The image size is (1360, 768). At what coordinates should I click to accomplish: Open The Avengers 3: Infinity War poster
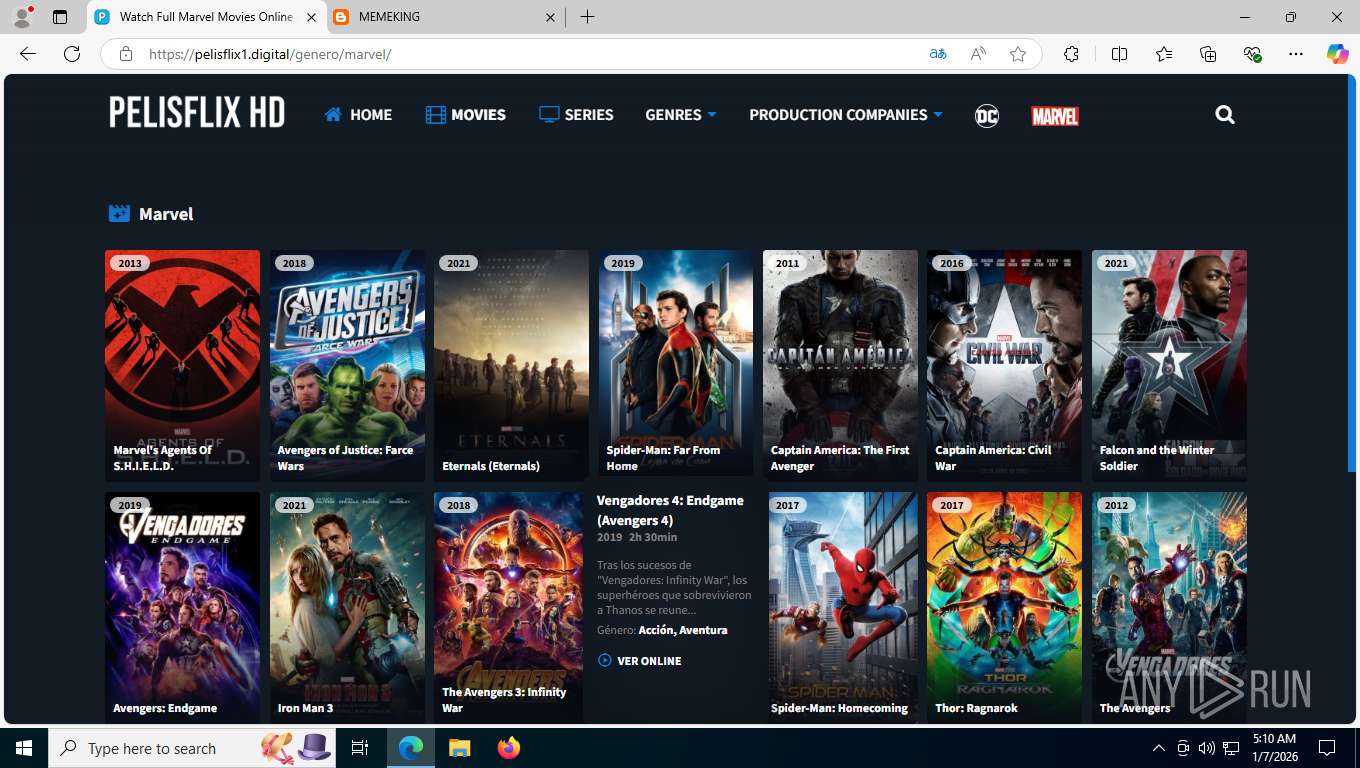(x=508, y=607)
